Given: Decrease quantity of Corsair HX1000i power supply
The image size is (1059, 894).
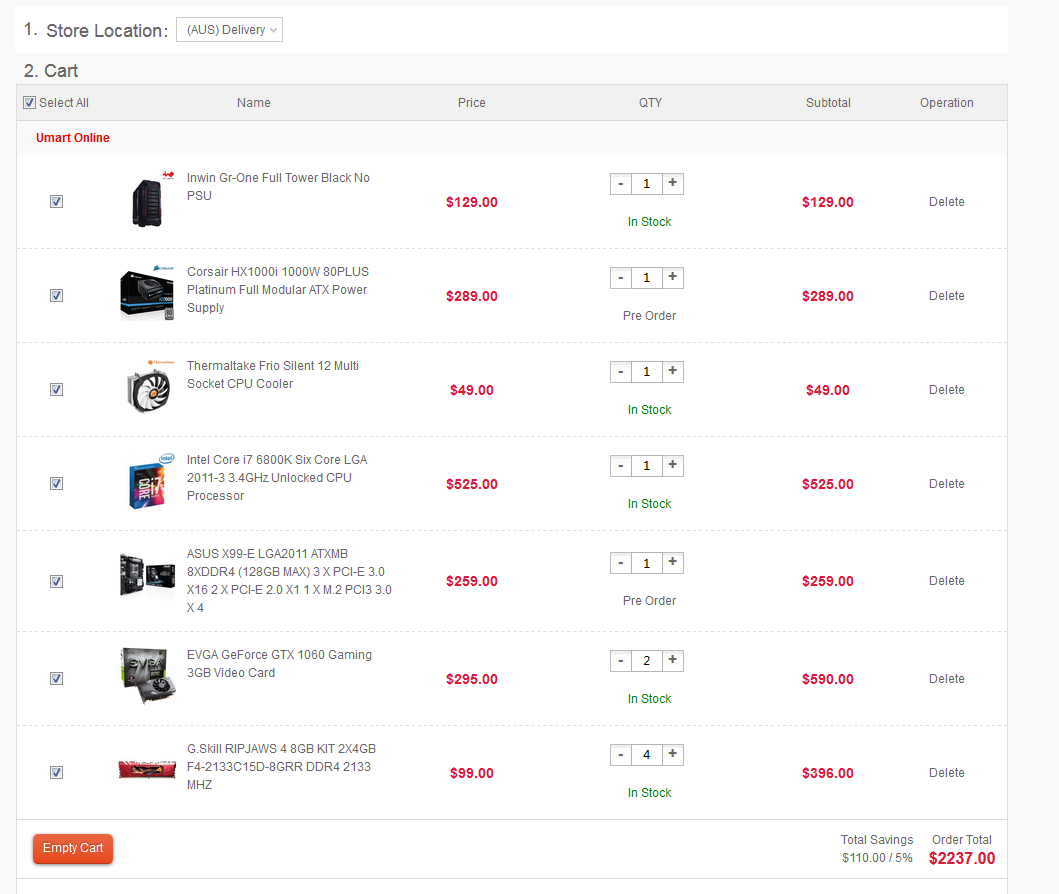Looking at the screenshot, I should tap(621, 278).
